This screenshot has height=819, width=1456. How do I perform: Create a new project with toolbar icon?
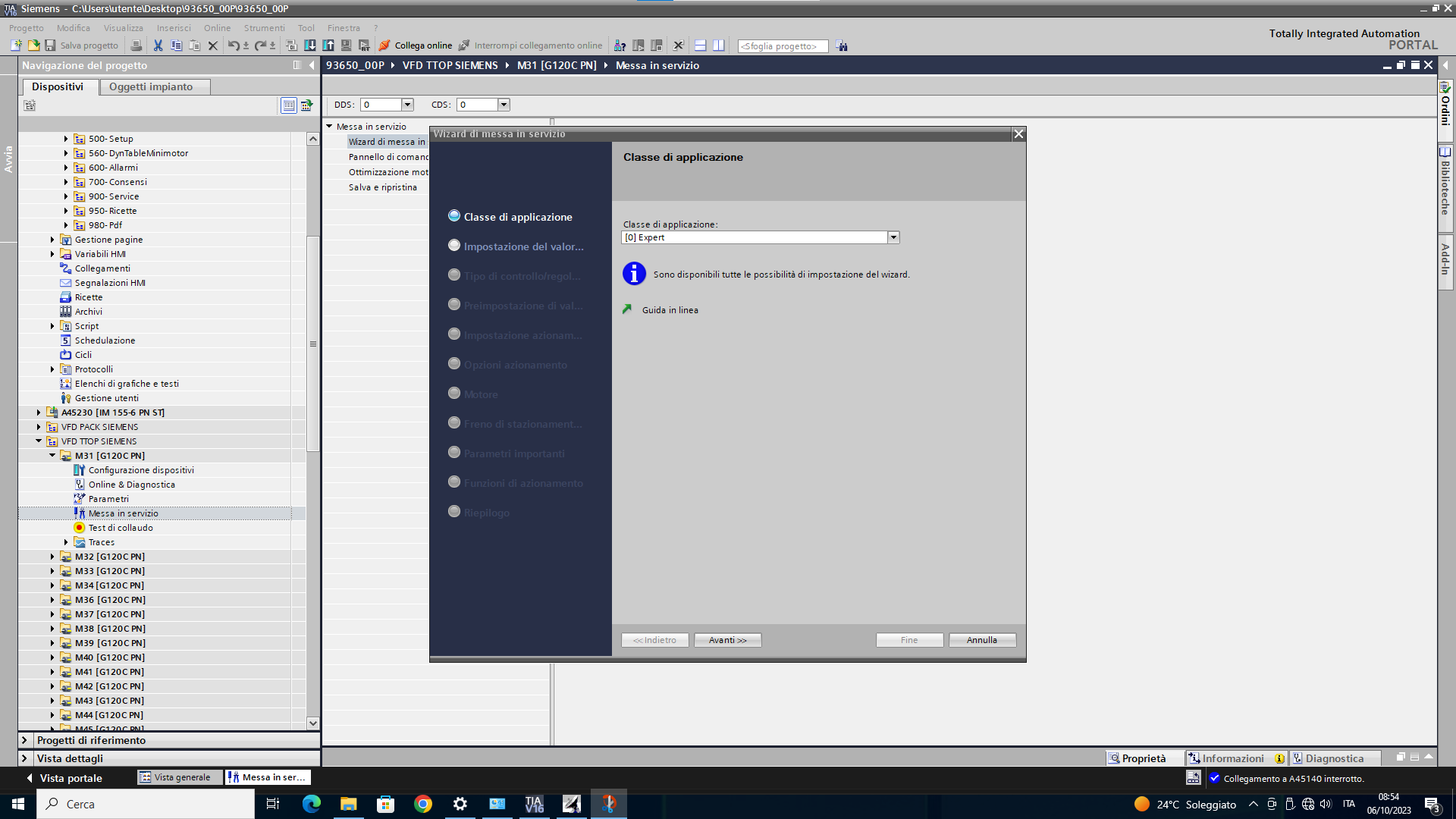click(16, 45)
